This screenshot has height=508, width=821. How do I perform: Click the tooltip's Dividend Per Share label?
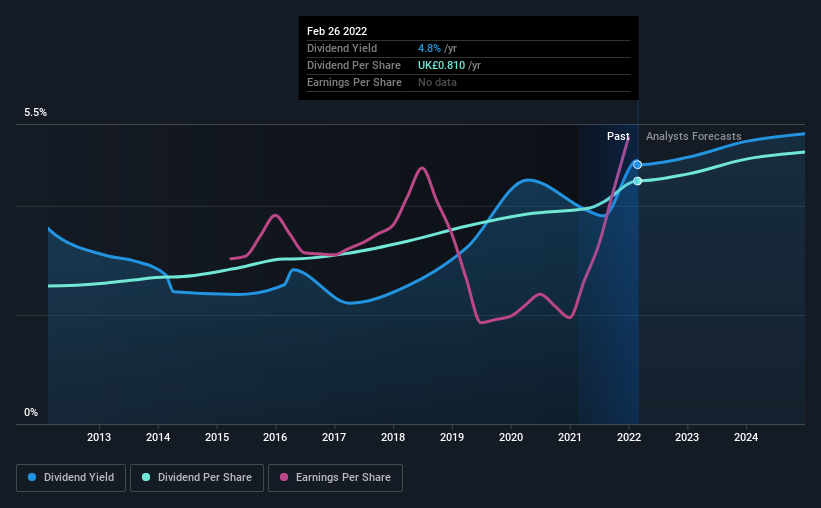(x=353, y=65)
